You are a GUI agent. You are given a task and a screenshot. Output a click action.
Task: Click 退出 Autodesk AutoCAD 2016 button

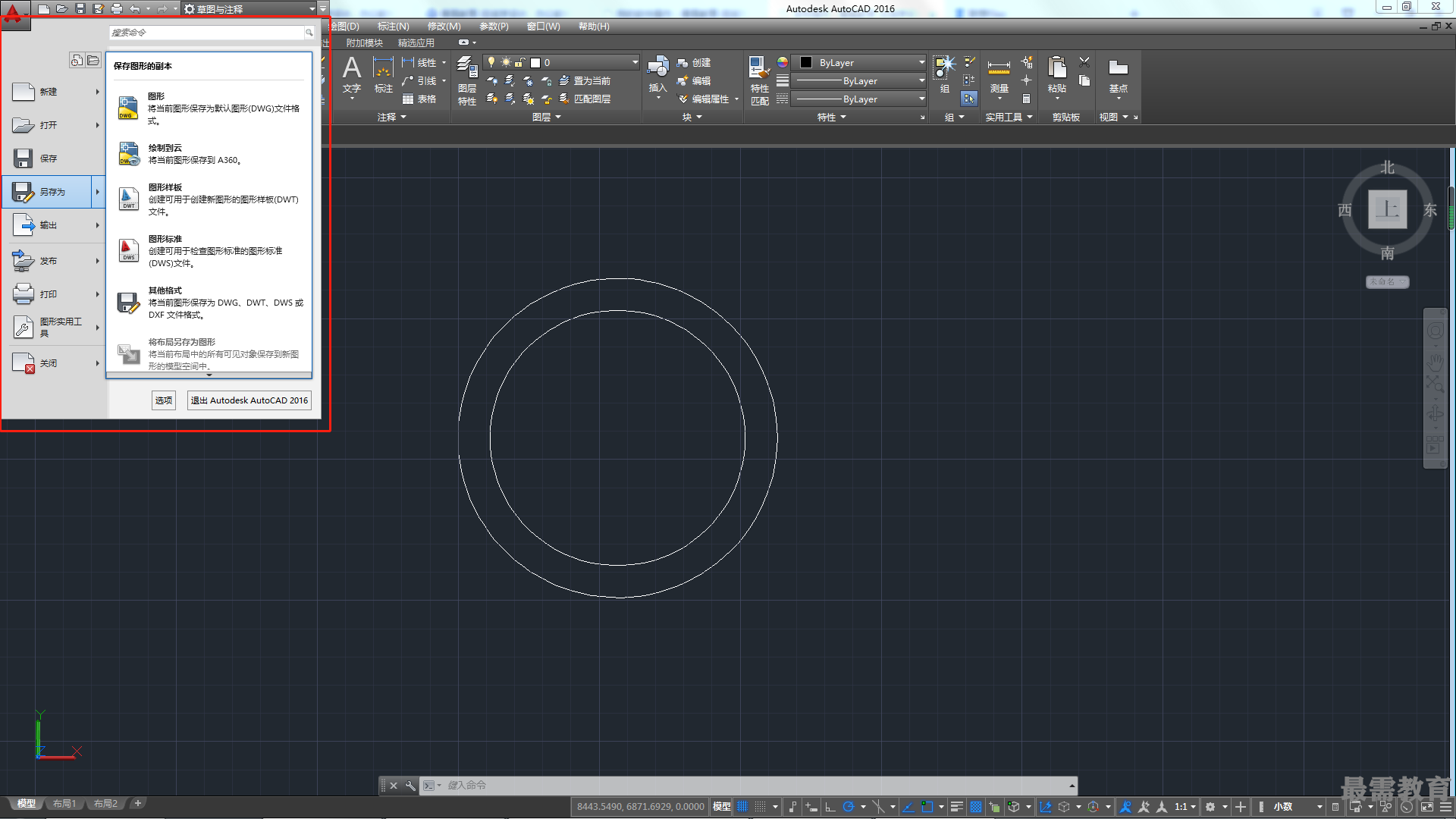tap(249, 400)
